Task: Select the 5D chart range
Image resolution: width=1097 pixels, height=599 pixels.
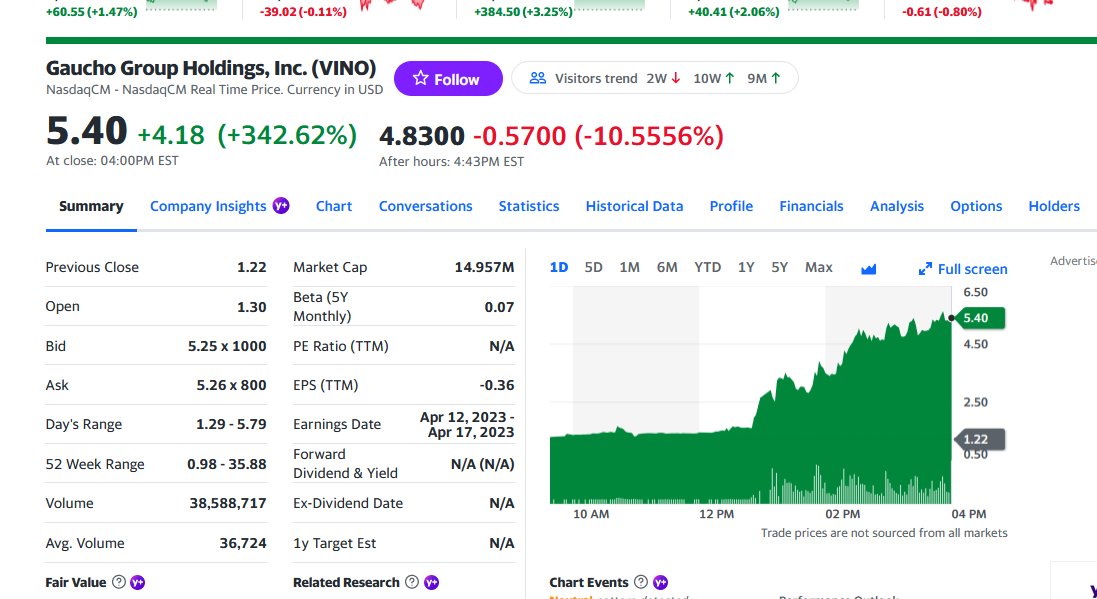Action: pyautogui.click(x=593, y=267)
